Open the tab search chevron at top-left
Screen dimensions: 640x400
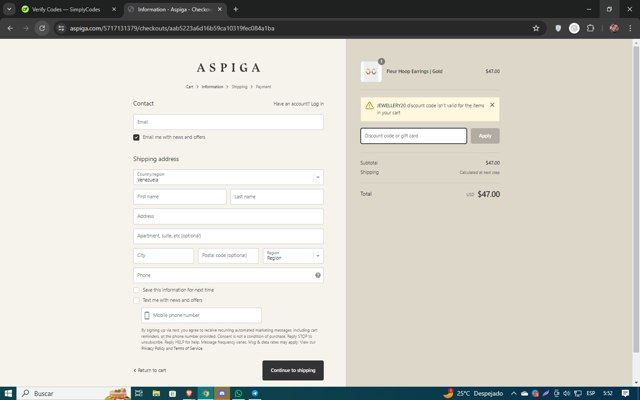[9, 9]
